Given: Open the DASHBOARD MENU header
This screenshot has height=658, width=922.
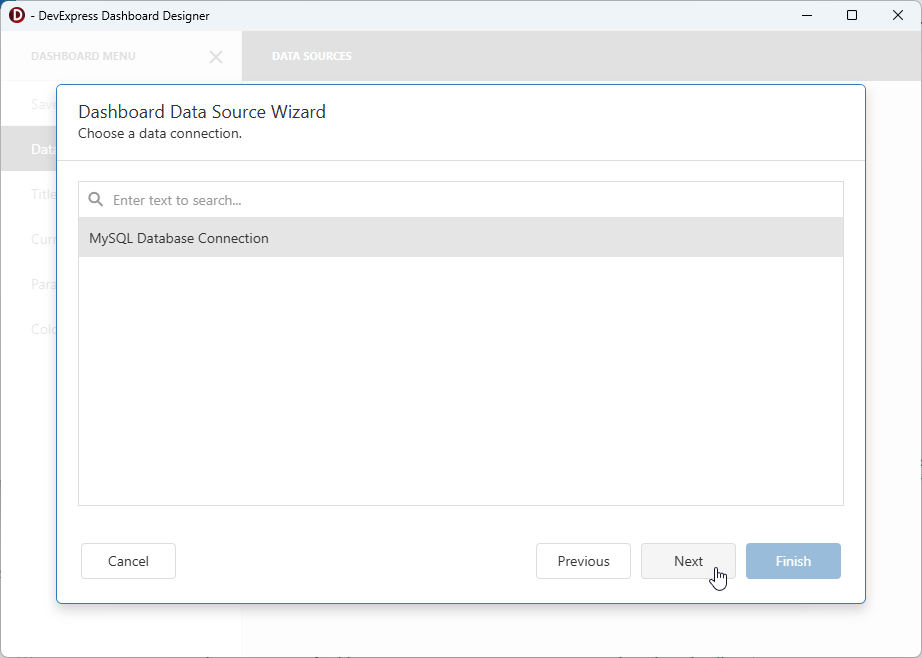Looking at the screenshot, I should [81, 56].
